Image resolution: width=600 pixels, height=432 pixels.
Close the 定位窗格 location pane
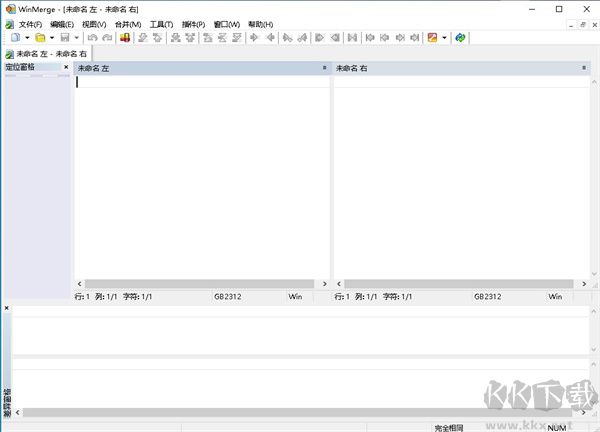[66, 67]
